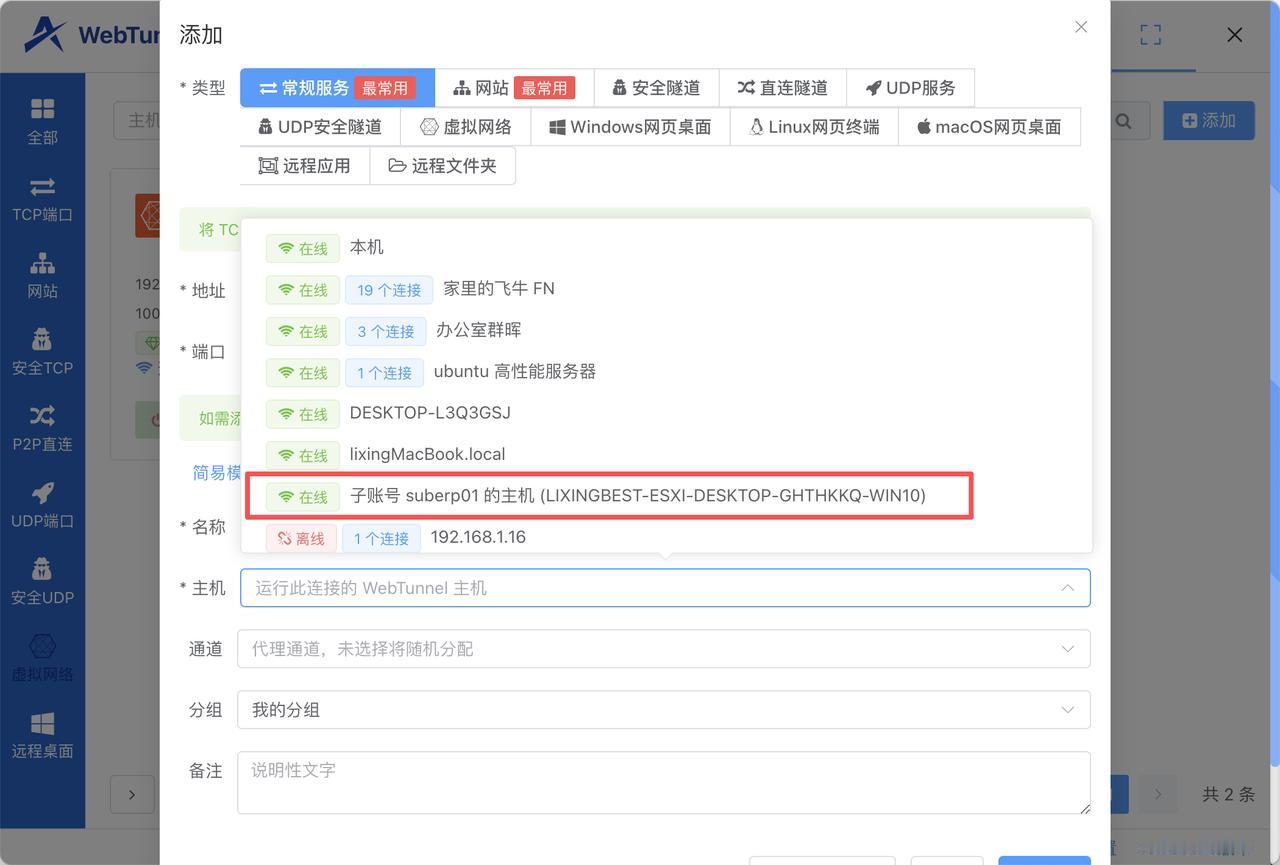Pick the offline host 192.168.1.16
Viewport: 1280px width, 865px height.
[x=666, y=537]
